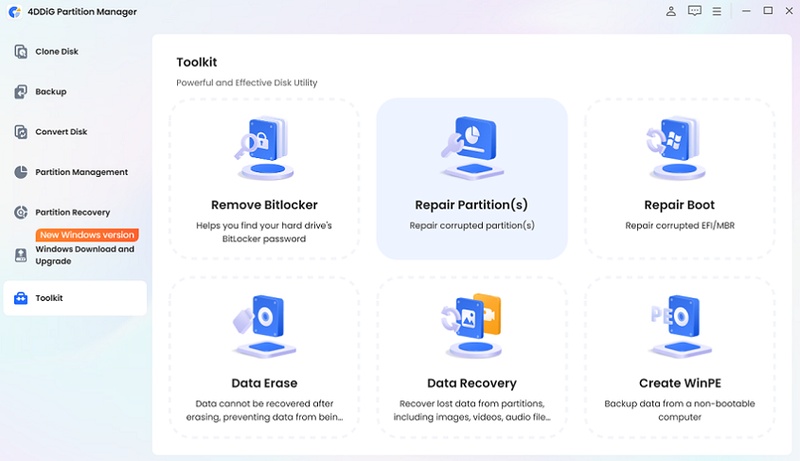Viewport: 800px width, 461px height.
Task: Click "Helps you find your hard drive's BitLocker password"
Action: coord(264,232)
